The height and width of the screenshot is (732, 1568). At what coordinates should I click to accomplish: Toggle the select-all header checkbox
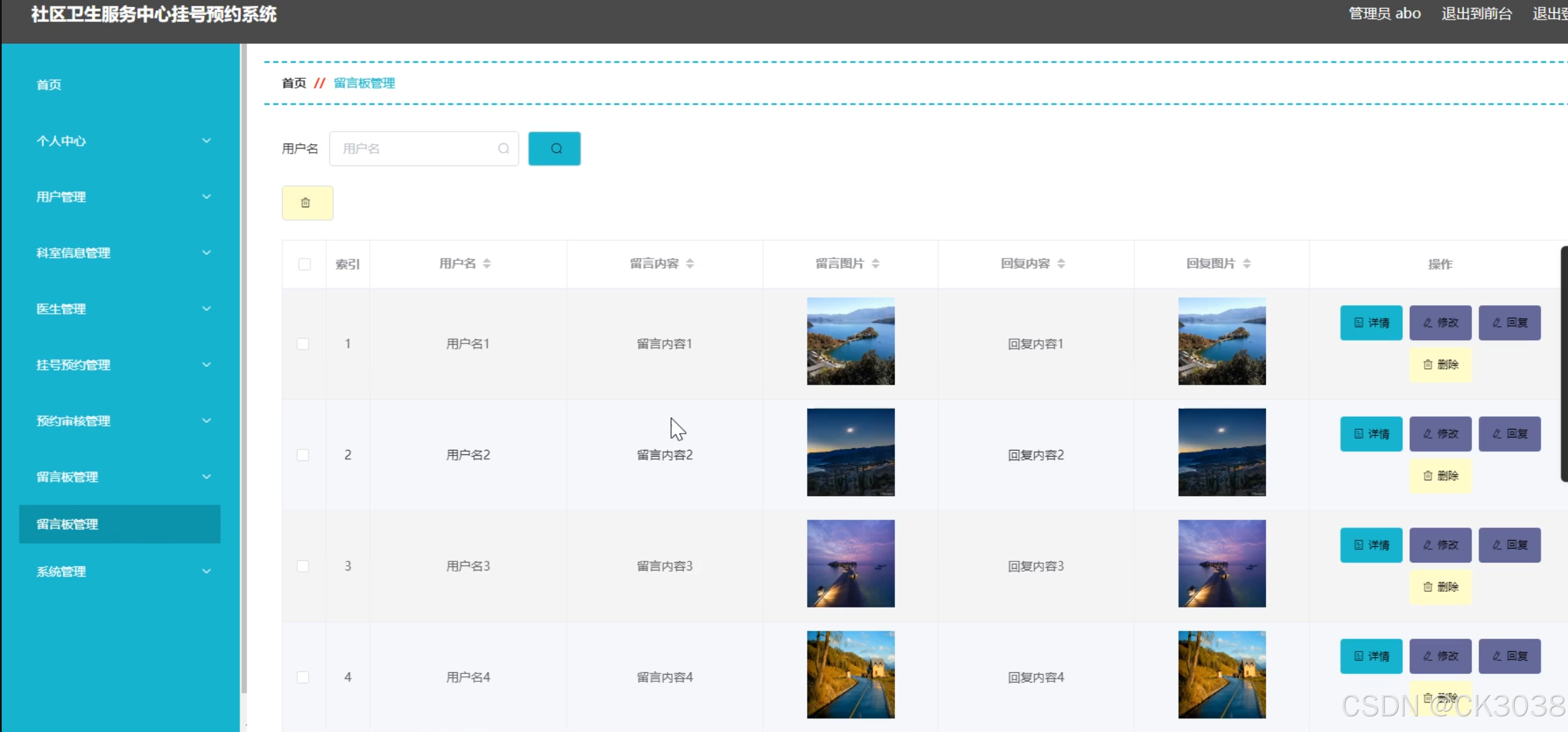point(305,264)
